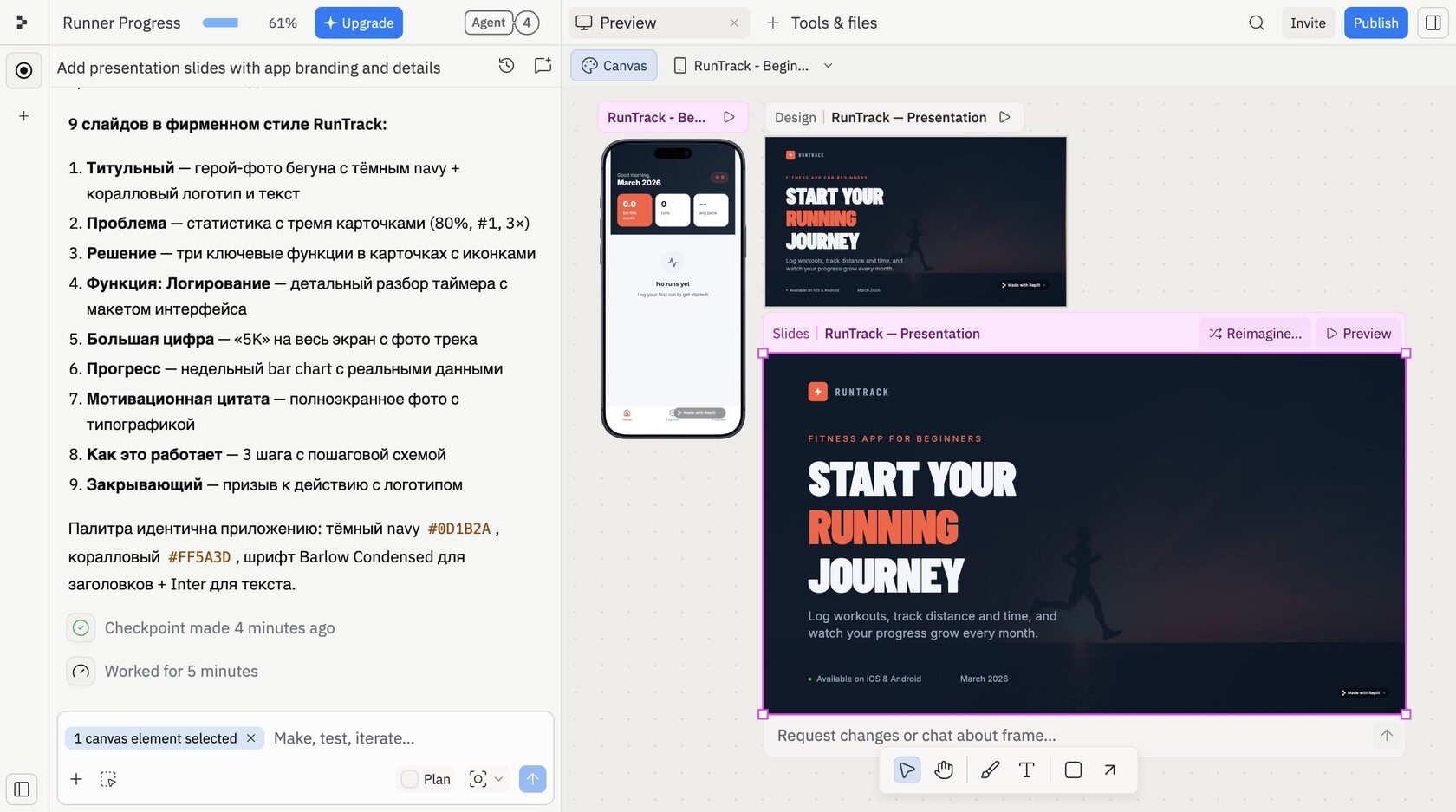Click the Reimagine button on slides frame

coord(1255,334)
